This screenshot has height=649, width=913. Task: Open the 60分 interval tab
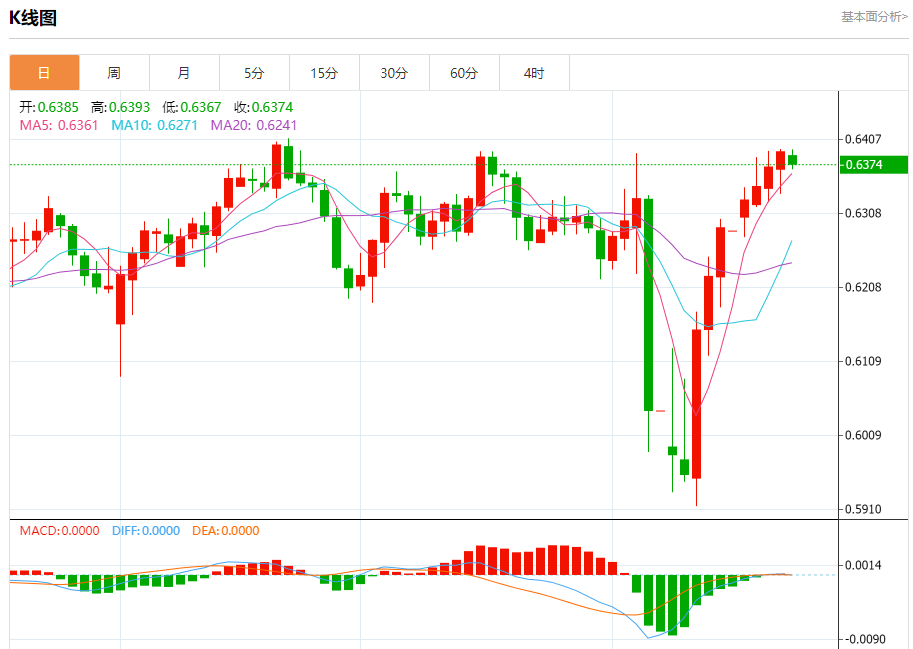tap(464, 73)
